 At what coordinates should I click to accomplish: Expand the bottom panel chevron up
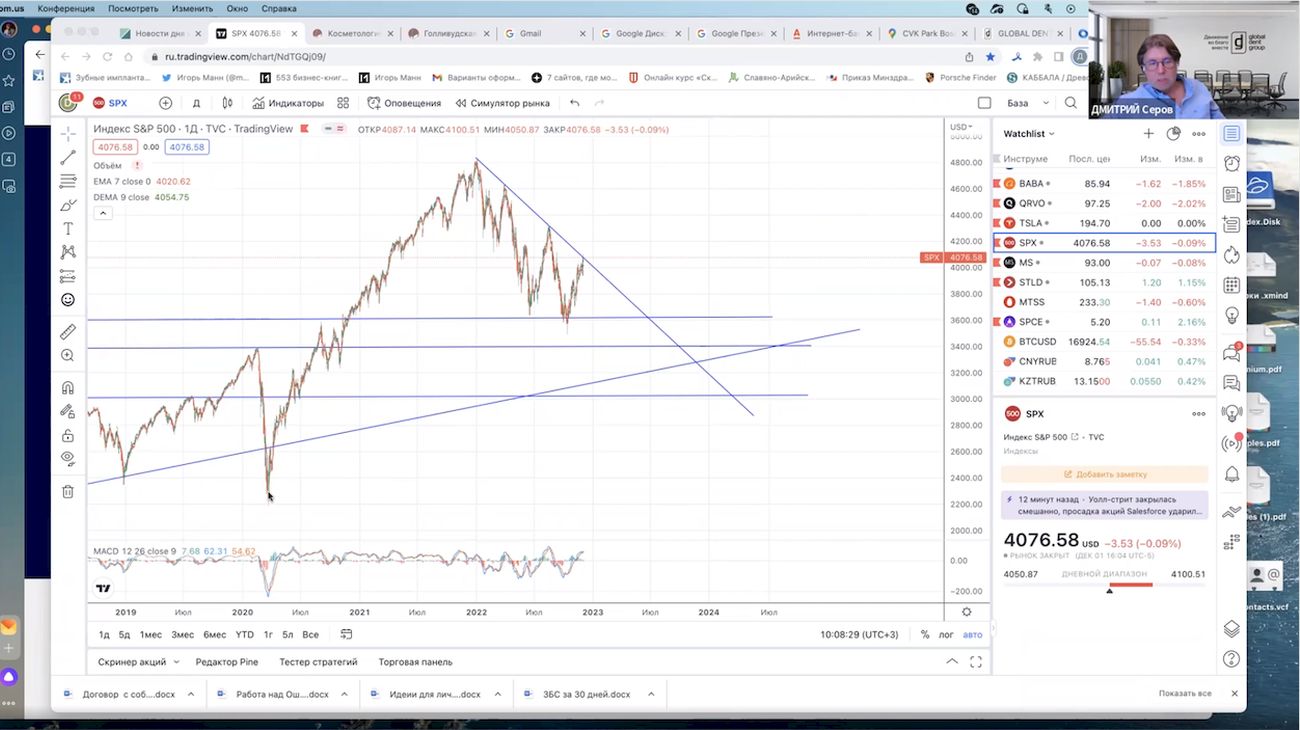(x=951, y=662)
